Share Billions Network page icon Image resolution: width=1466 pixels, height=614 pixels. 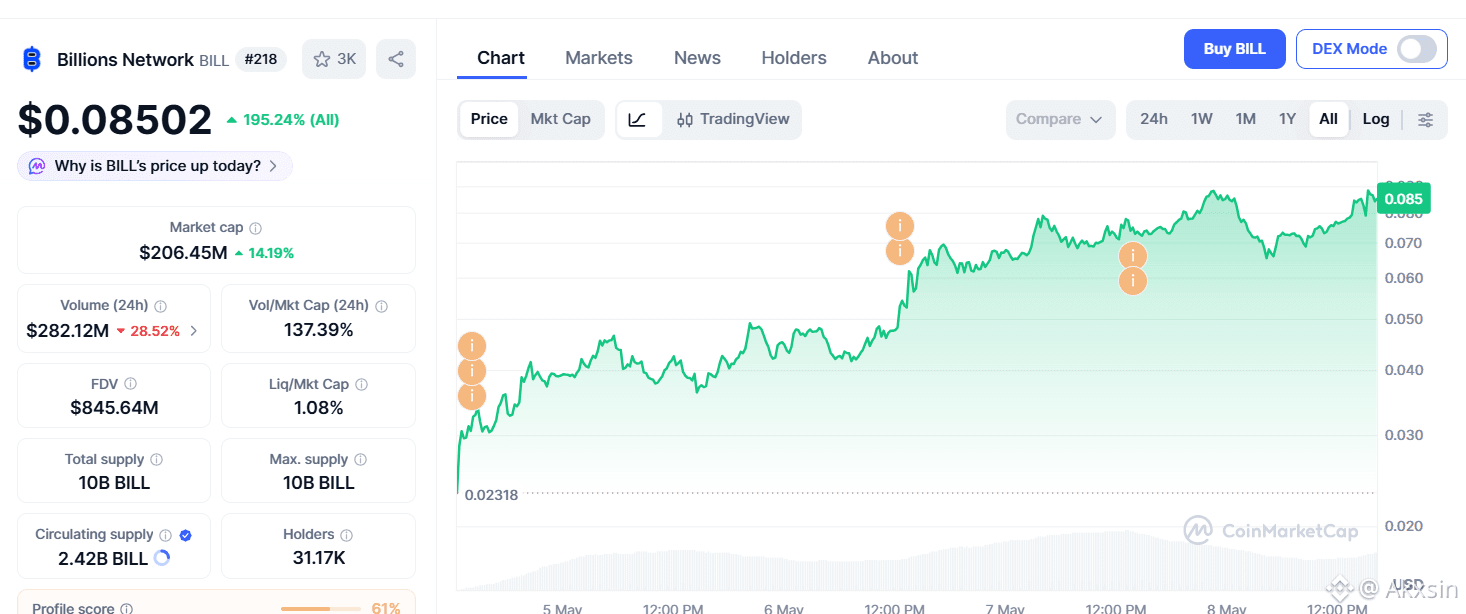(396, 59)
